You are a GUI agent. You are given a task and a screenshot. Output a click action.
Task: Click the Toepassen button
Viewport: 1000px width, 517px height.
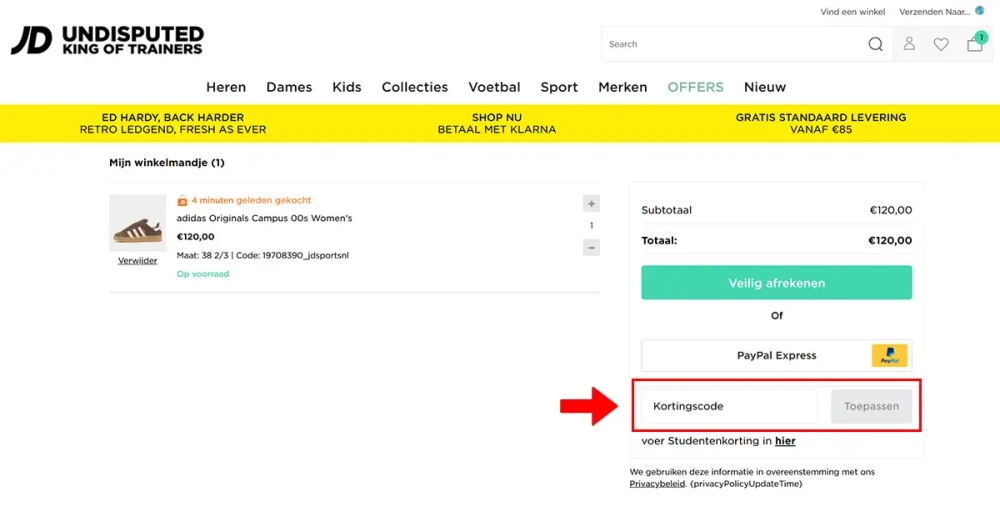coord(871,406)
